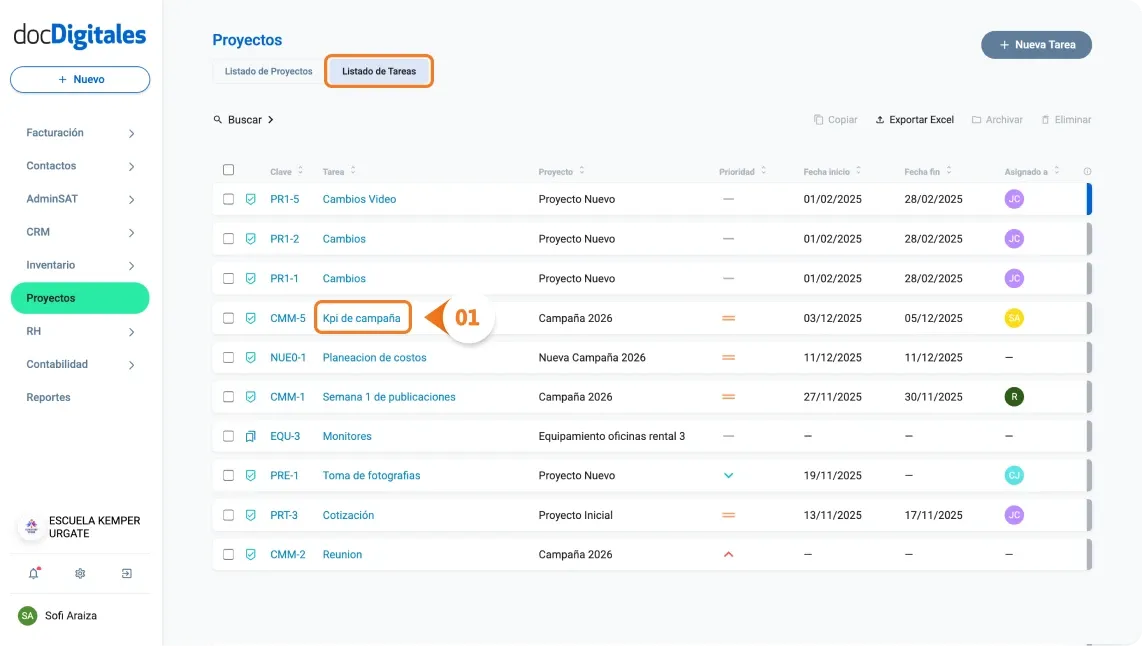Image resolution: width=1142 pixels, height=646 pixels.
Task: Click the yellow SA avatar on the CMM-5 row
Action: coord(1014,317)
